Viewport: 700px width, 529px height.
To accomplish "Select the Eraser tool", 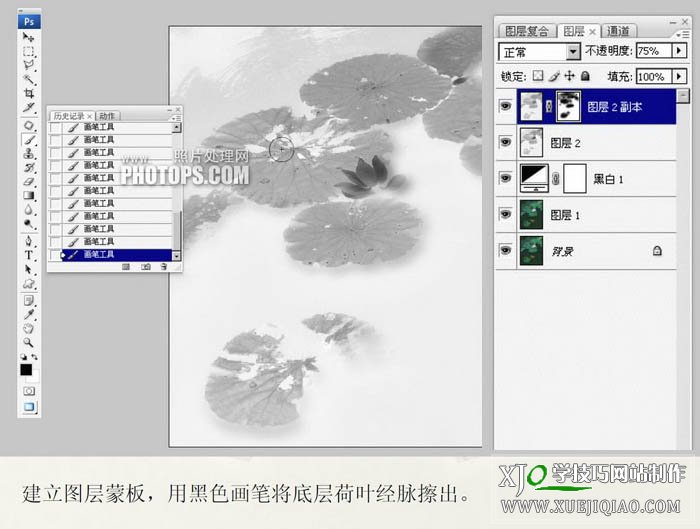I will point(29,181).
